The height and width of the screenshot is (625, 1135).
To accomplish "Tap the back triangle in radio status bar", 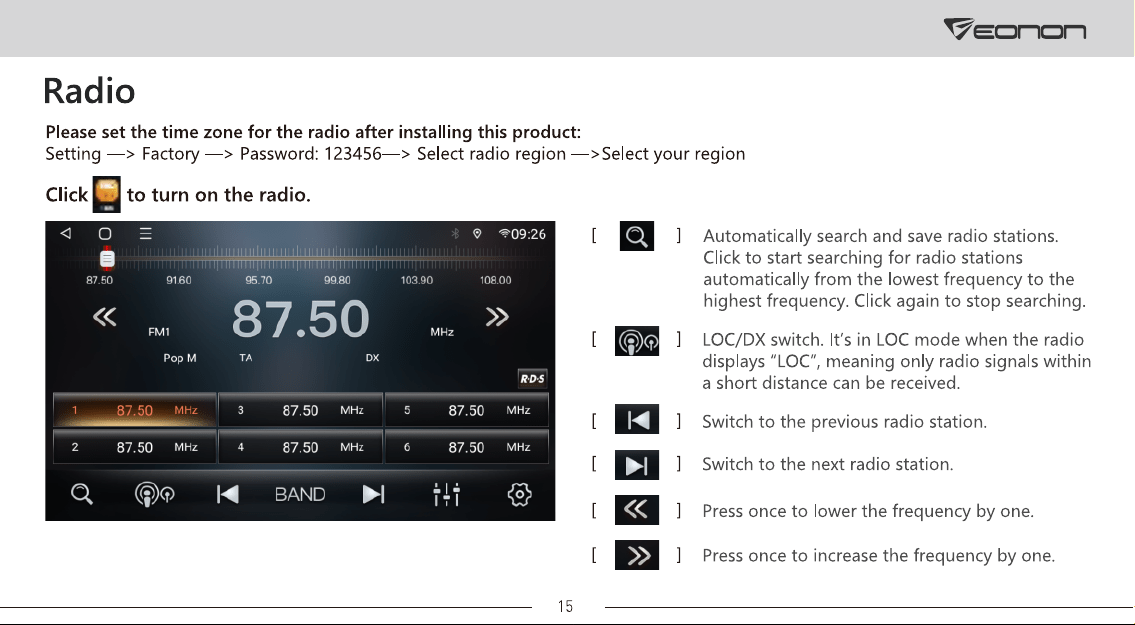I will [66, 233].
